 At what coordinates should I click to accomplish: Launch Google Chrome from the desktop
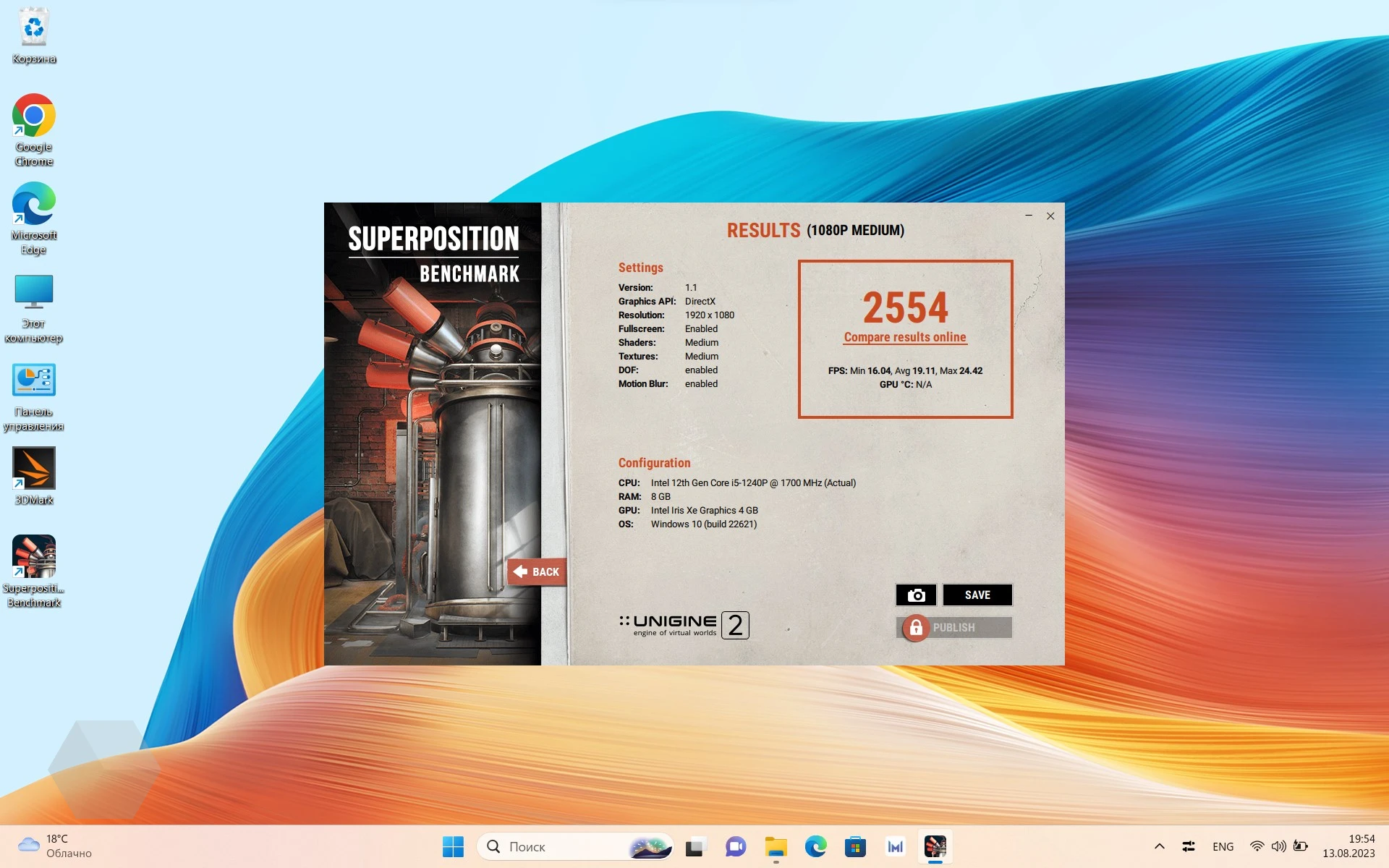coord(34,130)
